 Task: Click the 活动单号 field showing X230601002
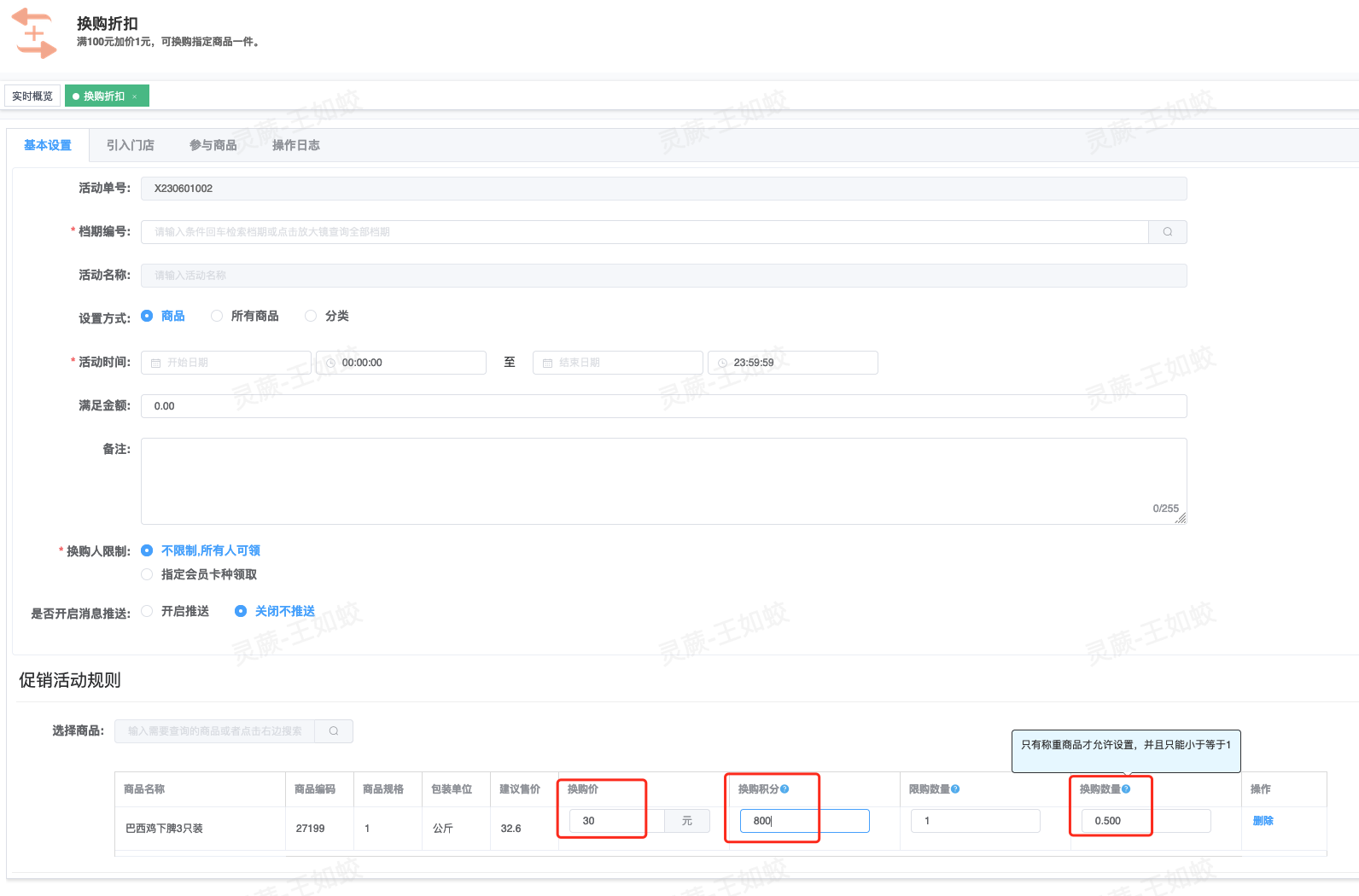(663, 189)
